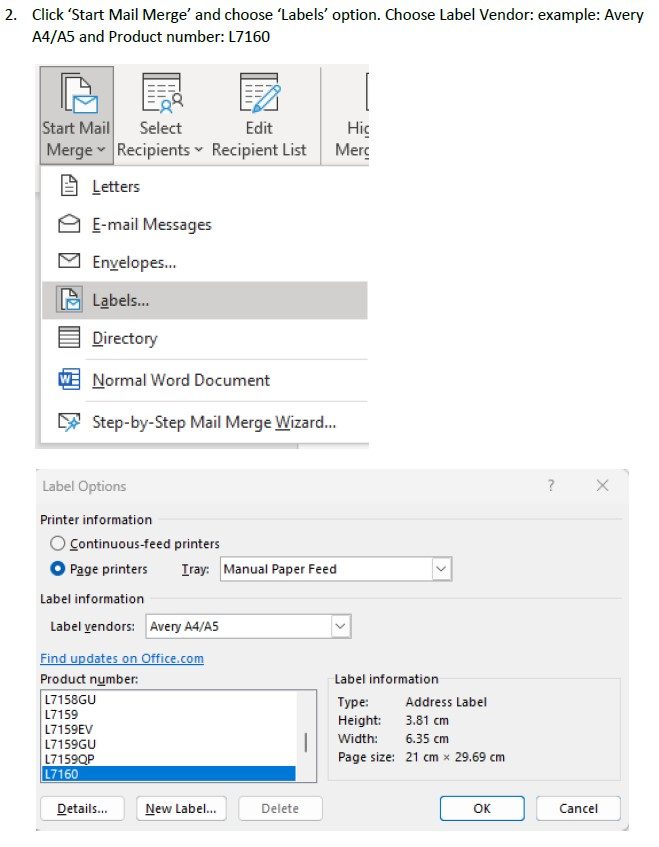Click the Delete button
The width and height of the screenshot is (659, 847).
280,808
